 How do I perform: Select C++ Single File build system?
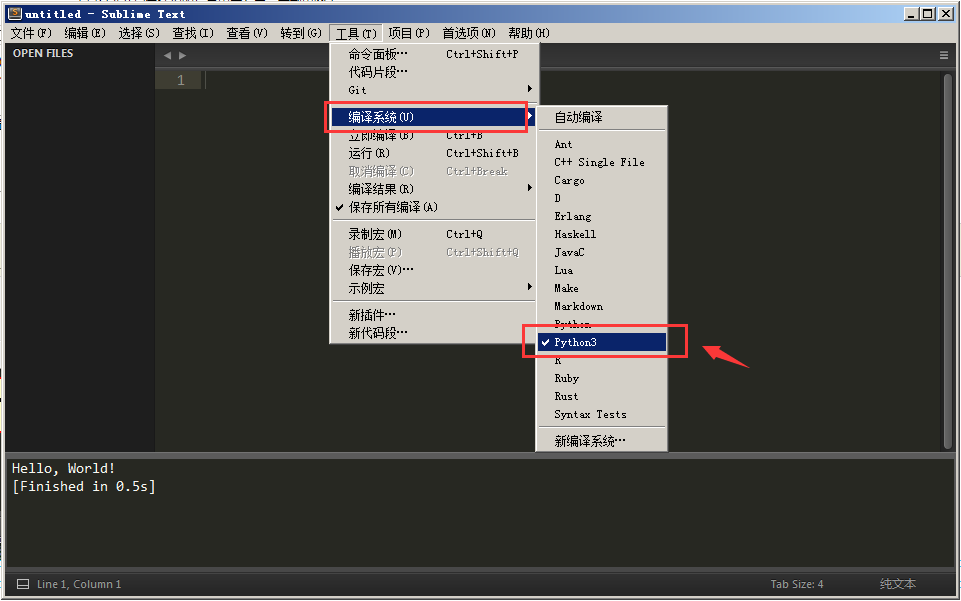(x=602, y=162)
